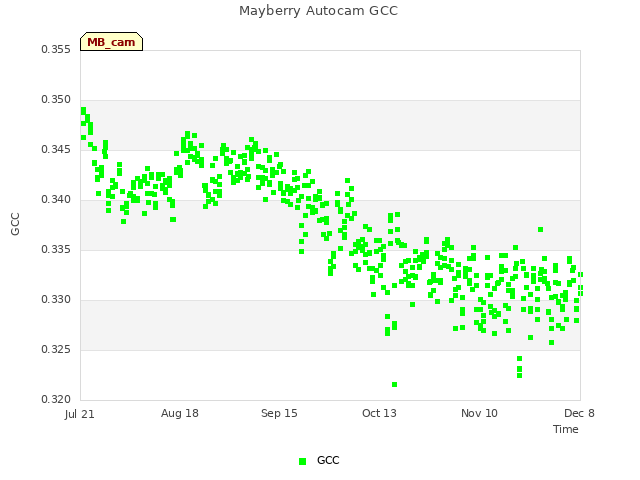Click the Jul 21 x-axis label
The image size is (640, 480).
point(80,414)
